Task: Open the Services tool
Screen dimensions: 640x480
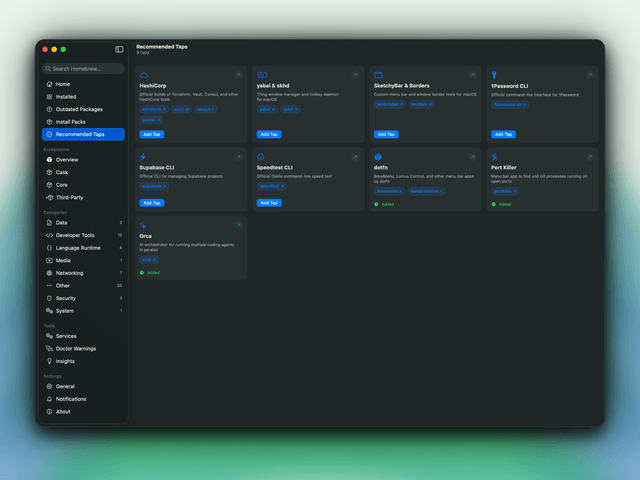Action: (x=83, y=336)
